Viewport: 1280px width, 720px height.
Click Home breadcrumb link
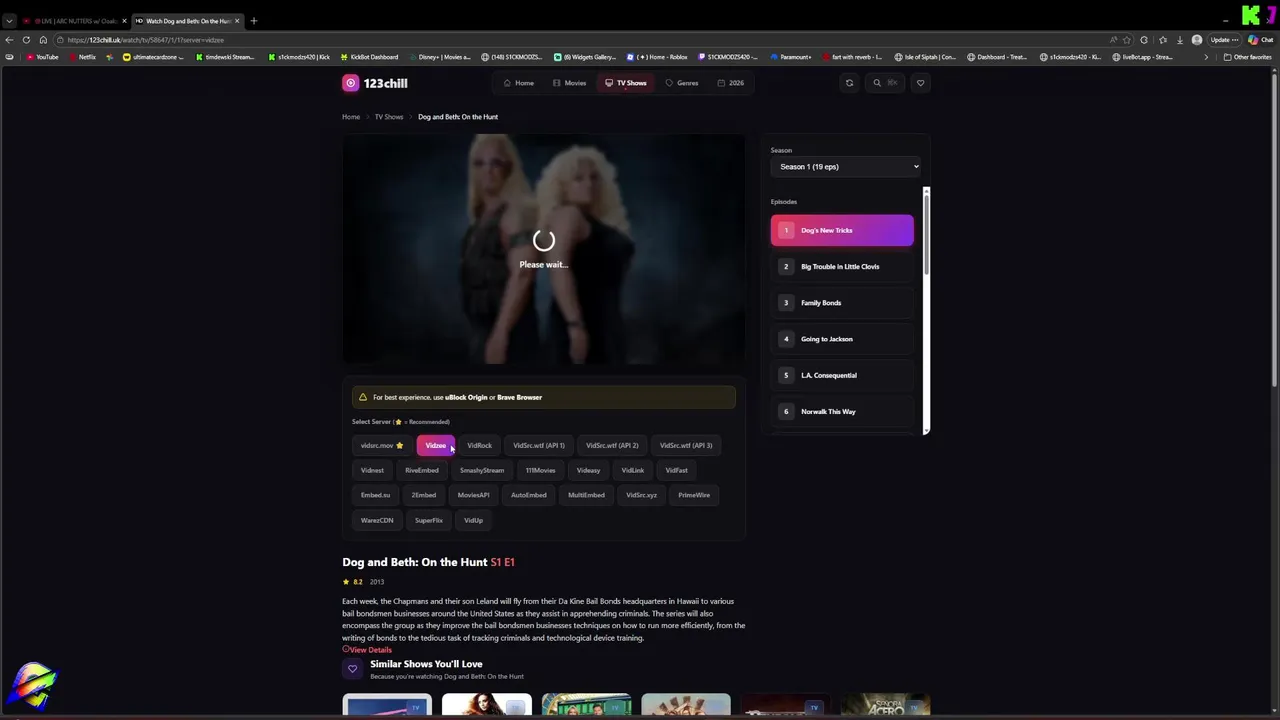pos(351,117)
